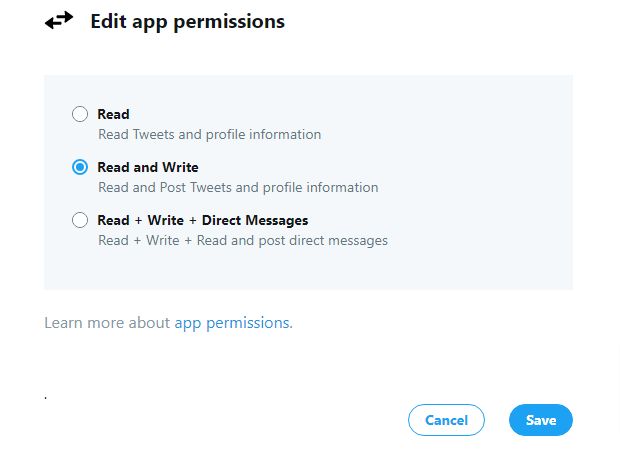The image size is (620, 453).
Task: Click the small stray dot at lower left
Action: tap(46, 398)
